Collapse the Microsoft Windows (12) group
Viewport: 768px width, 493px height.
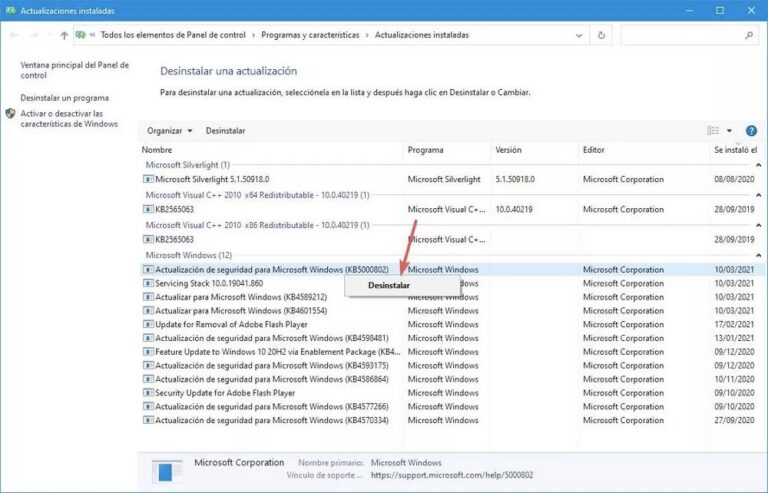[758, 256]
